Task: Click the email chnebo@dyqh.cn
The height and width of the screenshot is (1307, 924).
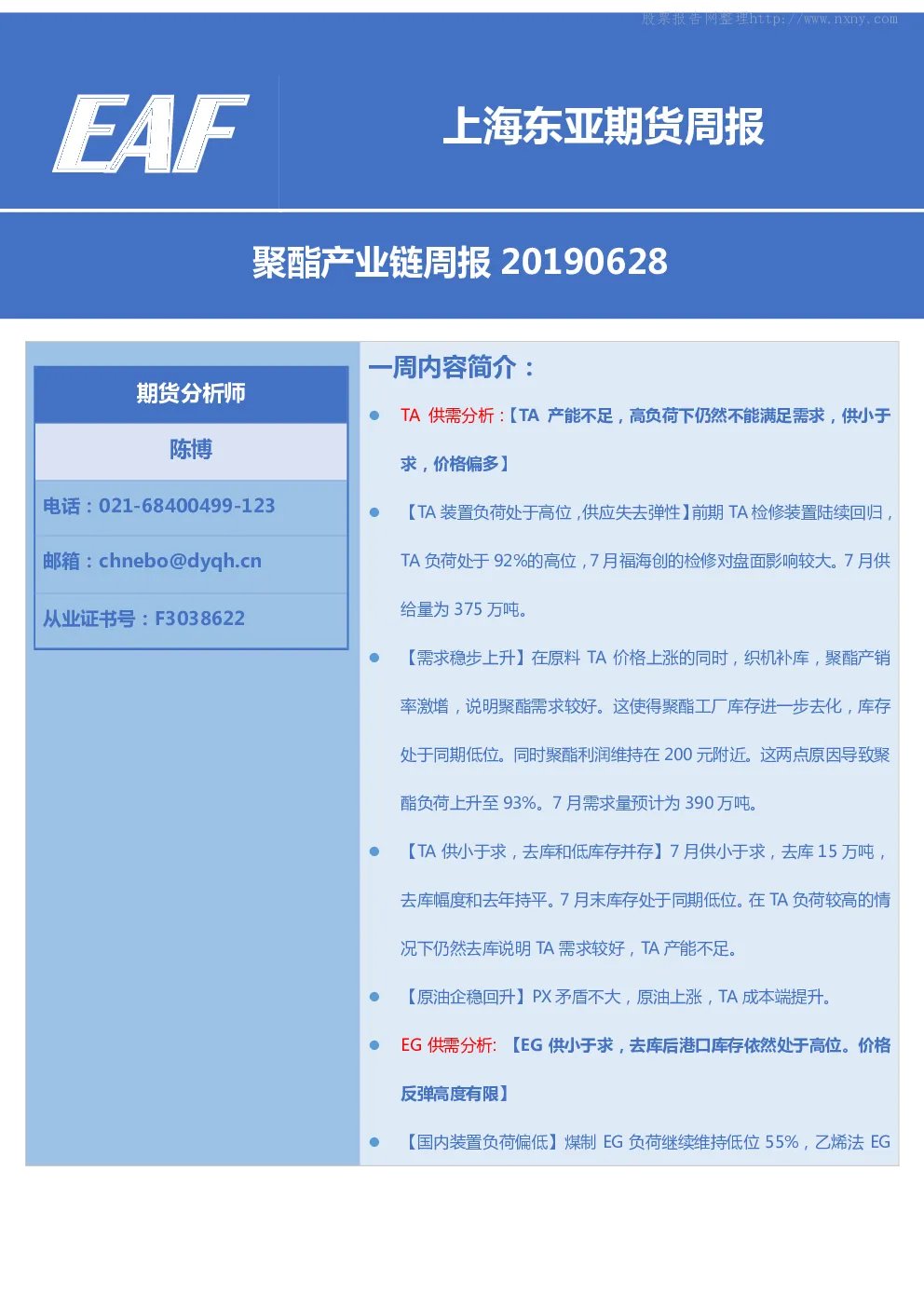Action: 180,561
